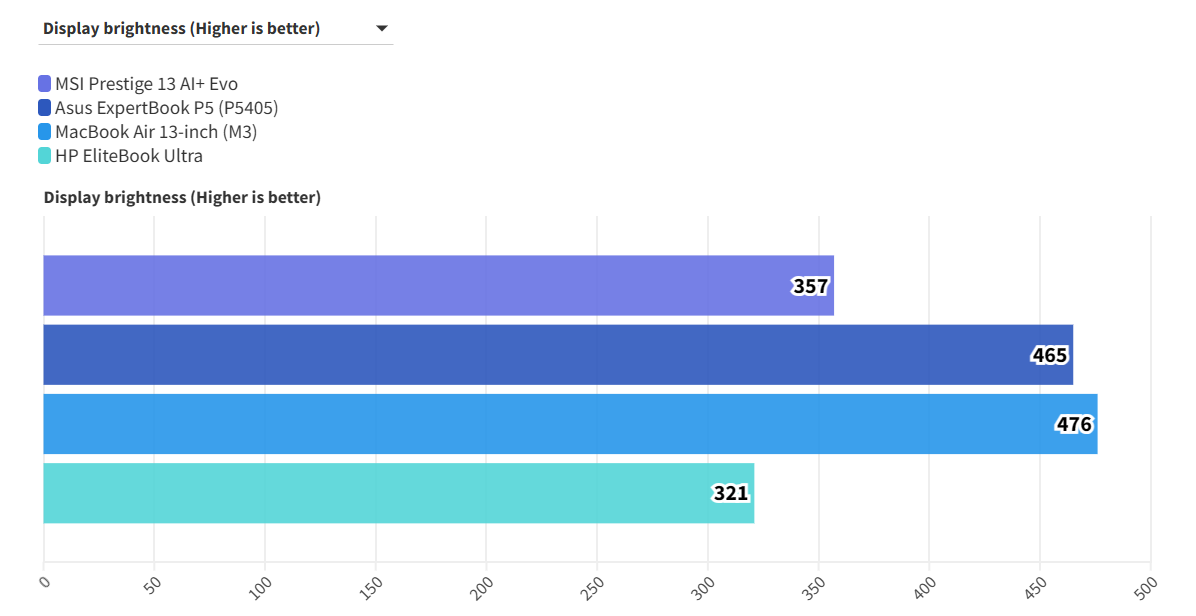Click MacBook Air 13-inch legend color square
Viewport: 1196px width, 616px height.
[x=45, y=132]
